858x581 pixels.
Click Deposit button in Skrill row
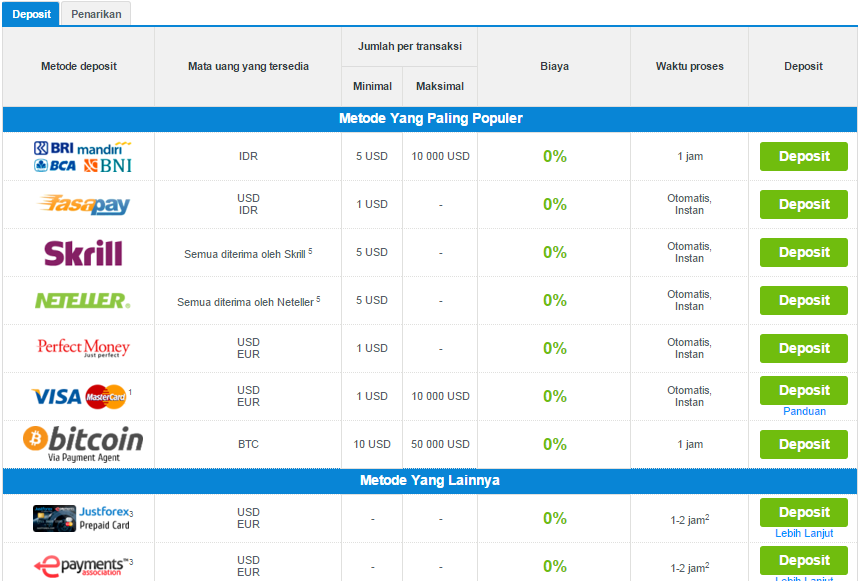(x=803, y=253)
